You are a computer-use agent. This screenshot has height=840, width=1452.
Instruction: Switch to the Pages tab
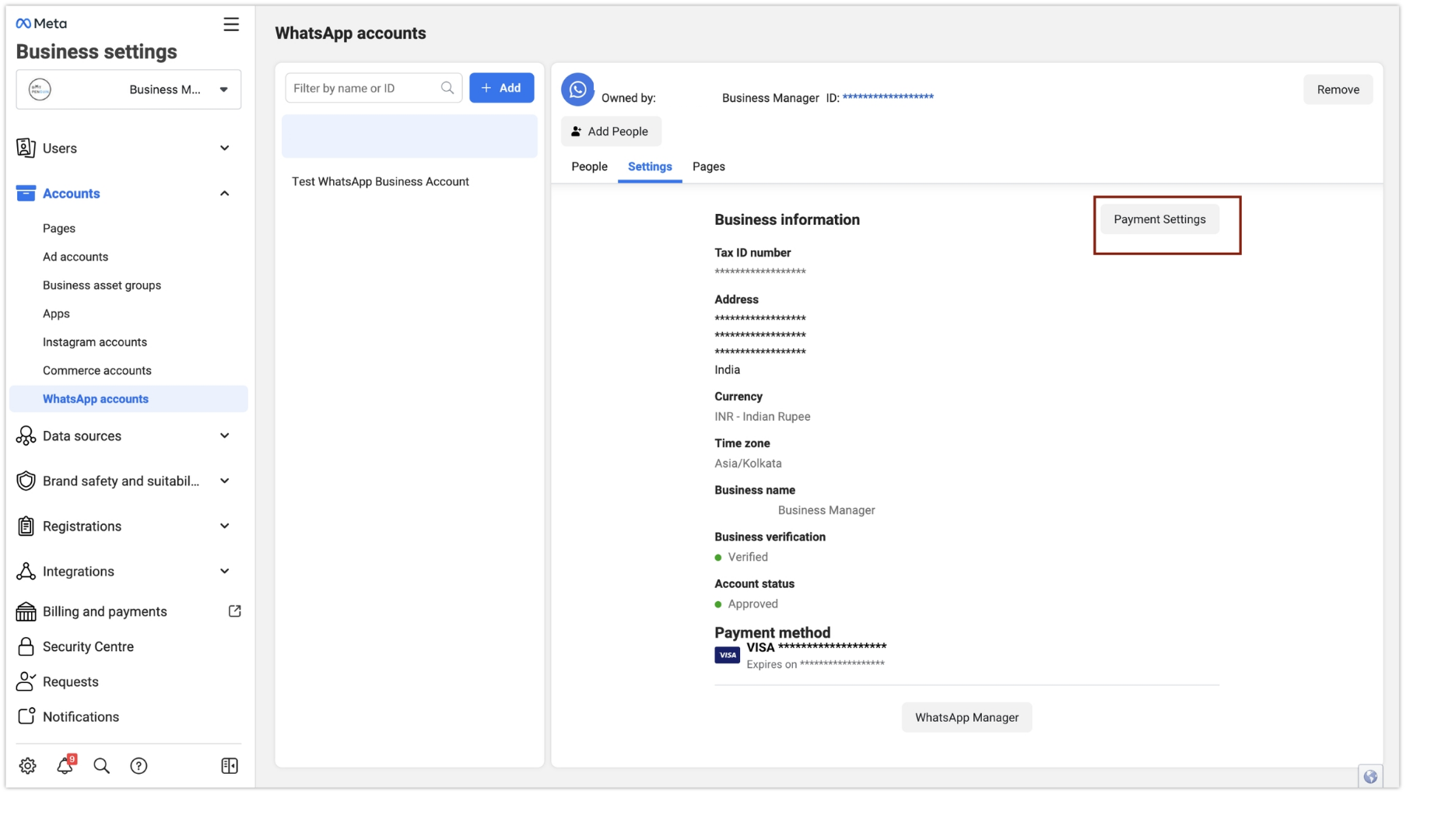tap(708, 166)
